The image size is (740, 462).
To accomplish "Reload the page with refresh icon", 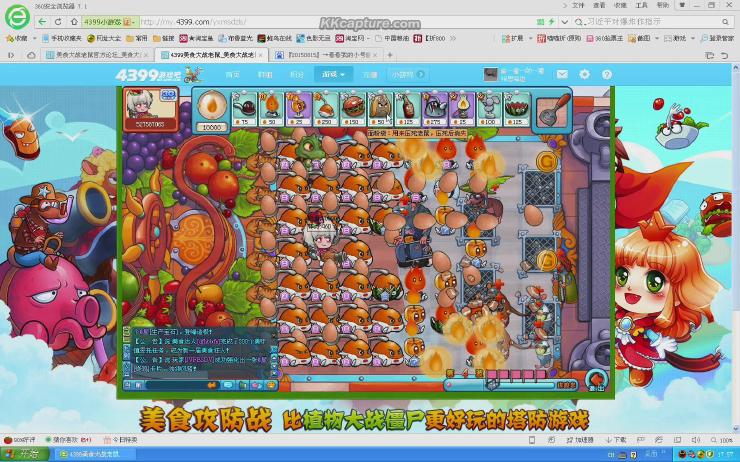I will click(58, 22).
